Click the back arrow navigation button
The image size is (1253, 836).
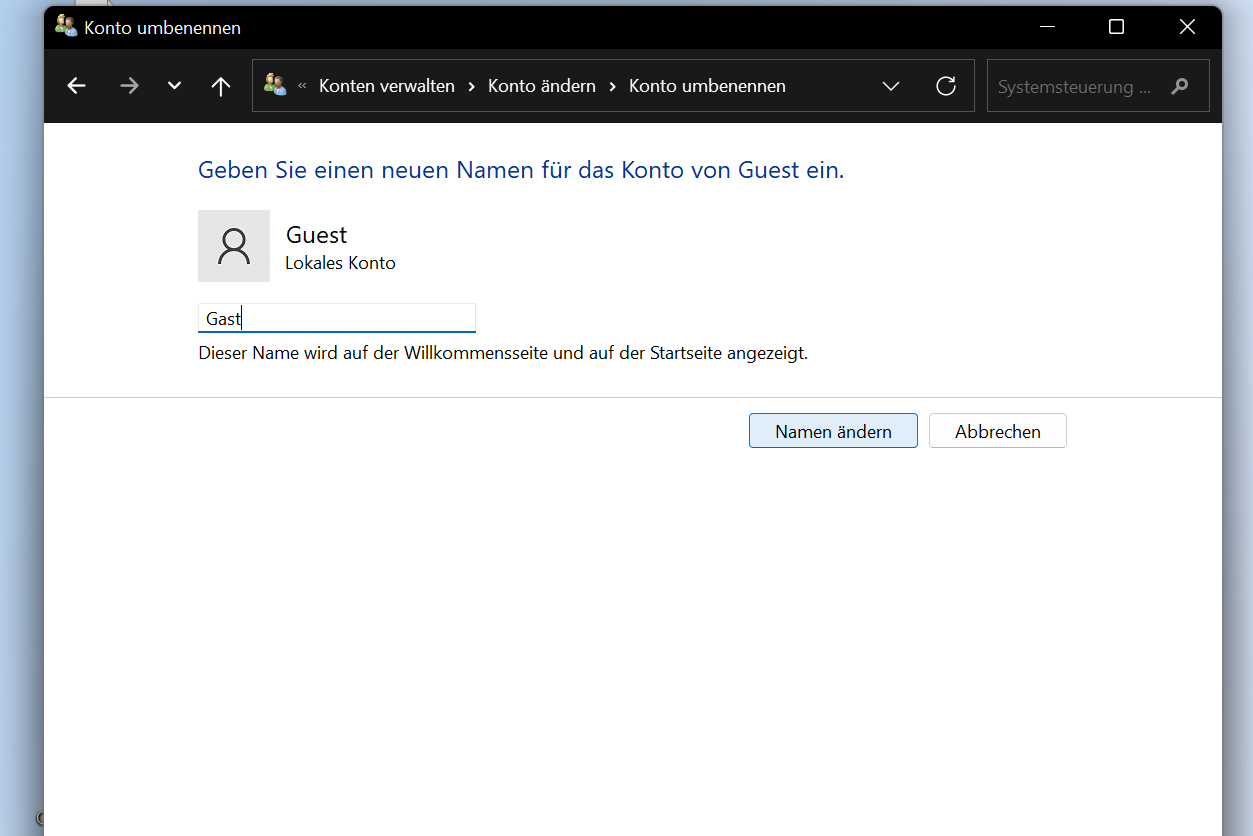pyautogui.click(x=76, y=86)
